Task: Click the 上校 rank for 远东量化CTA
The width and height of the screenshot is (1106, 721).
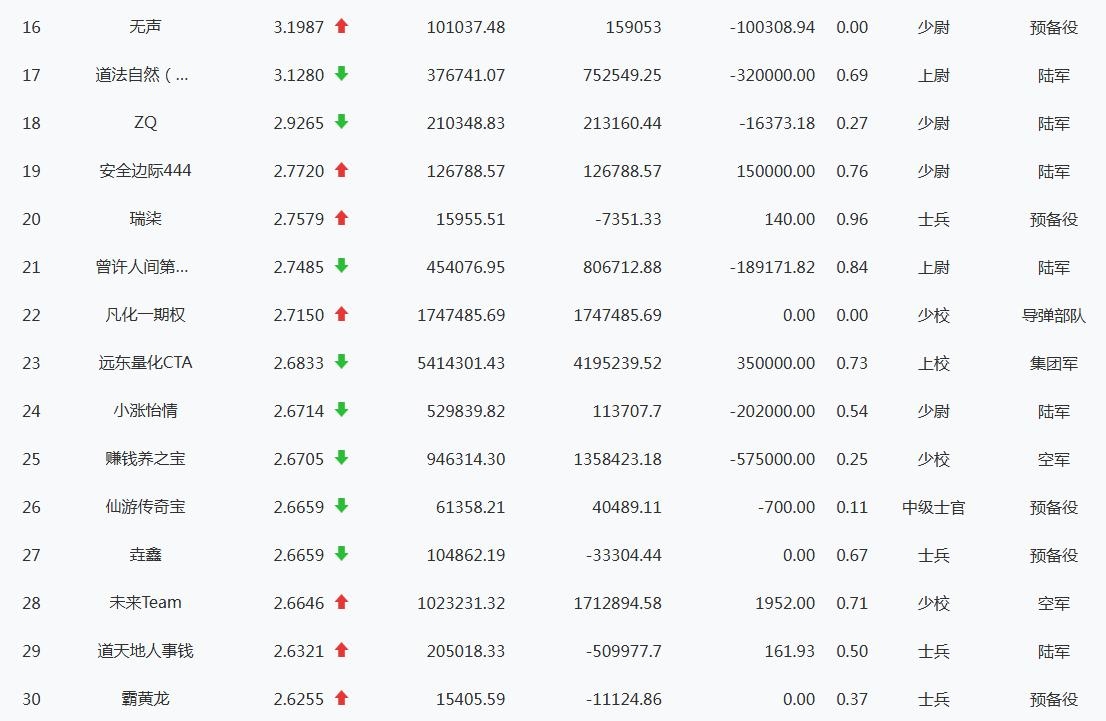Action: (933, 363)
